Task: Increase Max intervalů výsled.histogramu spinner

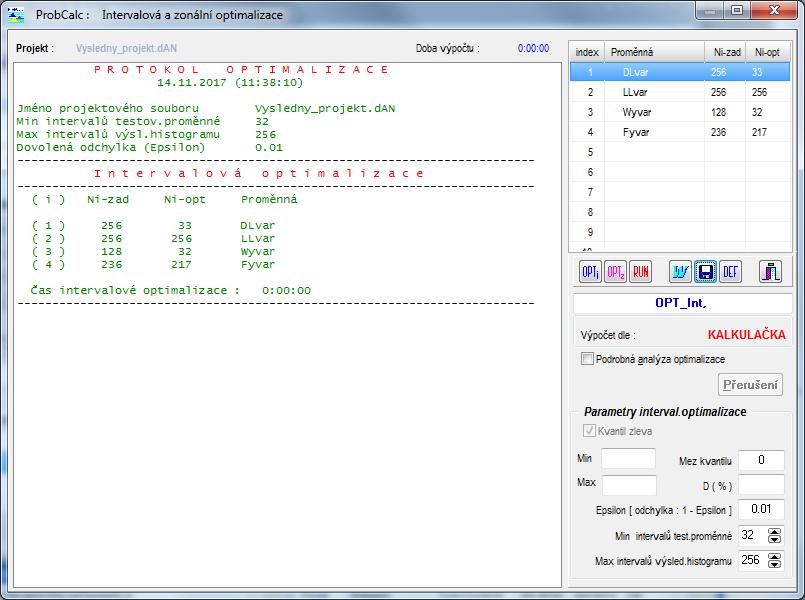Action: click(774, 556)
